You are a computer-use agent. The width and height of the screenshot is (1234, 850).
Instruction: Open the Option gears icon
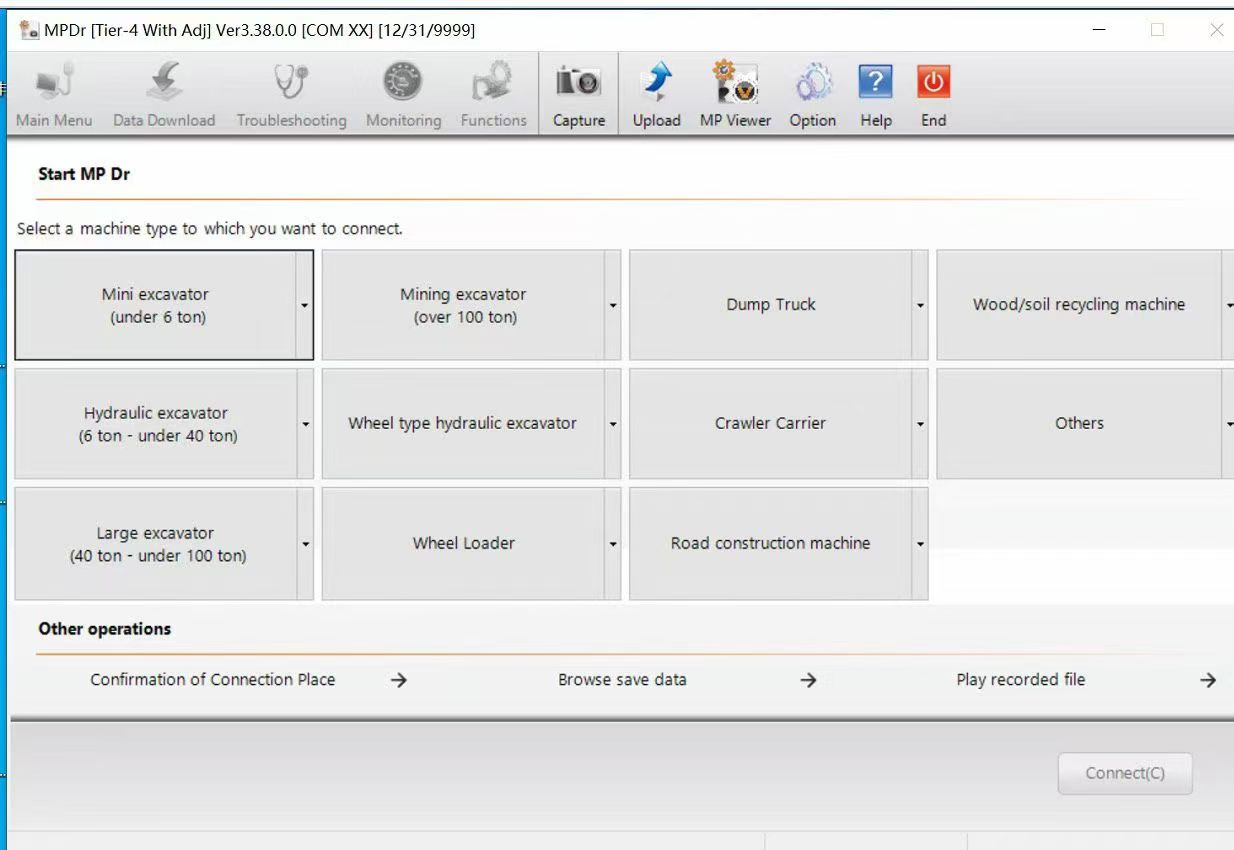[812, 83]
